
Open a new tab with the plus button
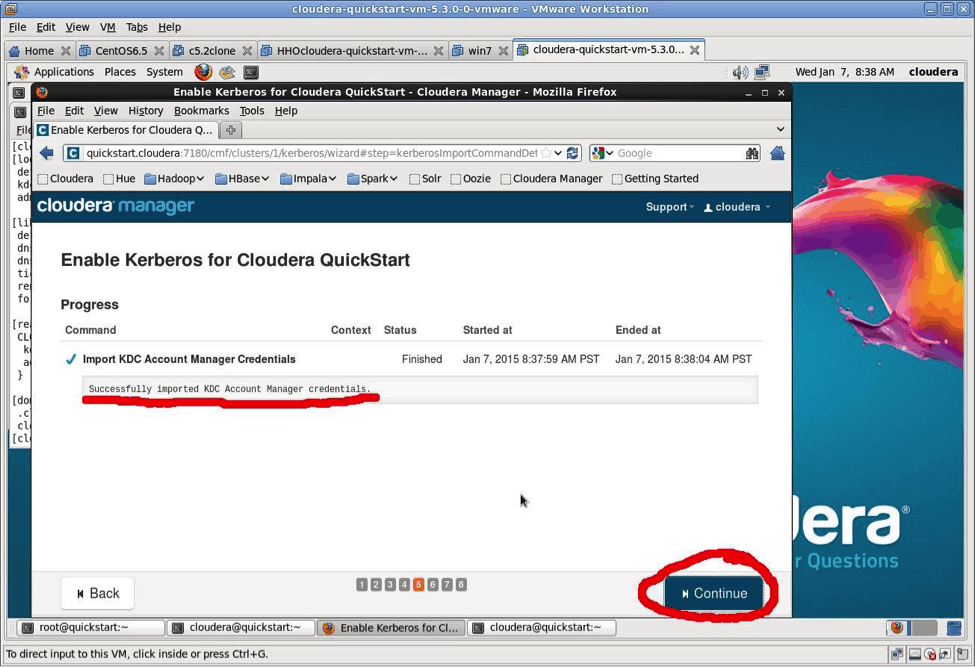[230, 130]
